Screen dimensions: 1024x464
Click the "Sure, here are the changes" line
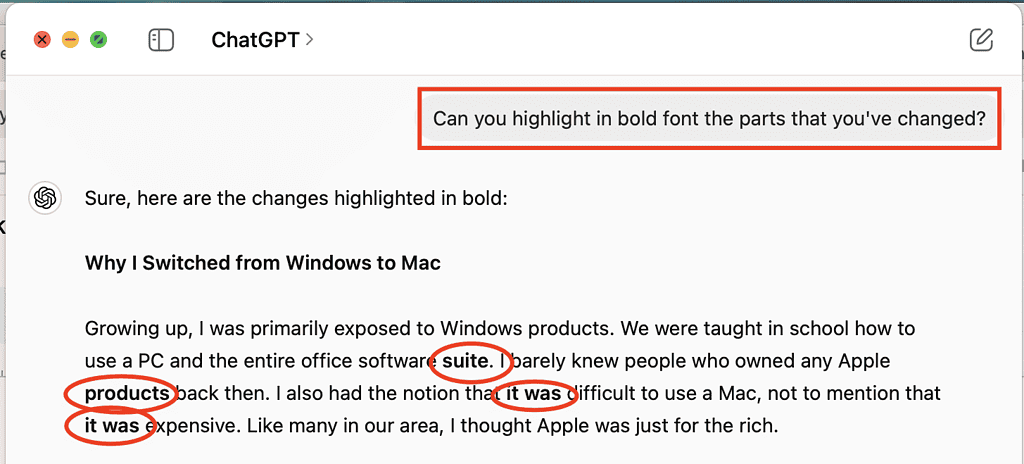[x=297, y=199]
